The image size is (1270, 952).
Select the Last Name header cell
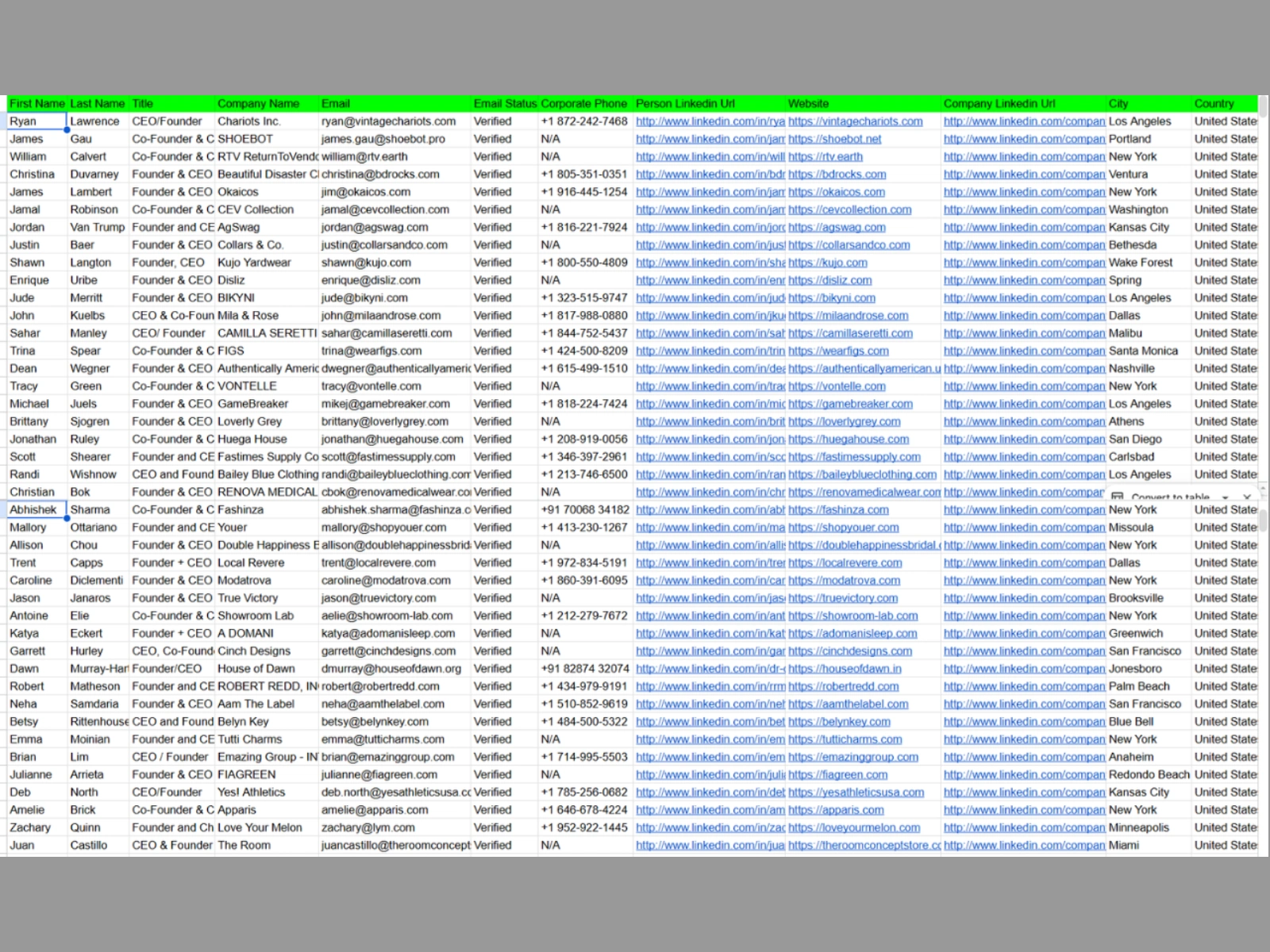coord(98,104)
